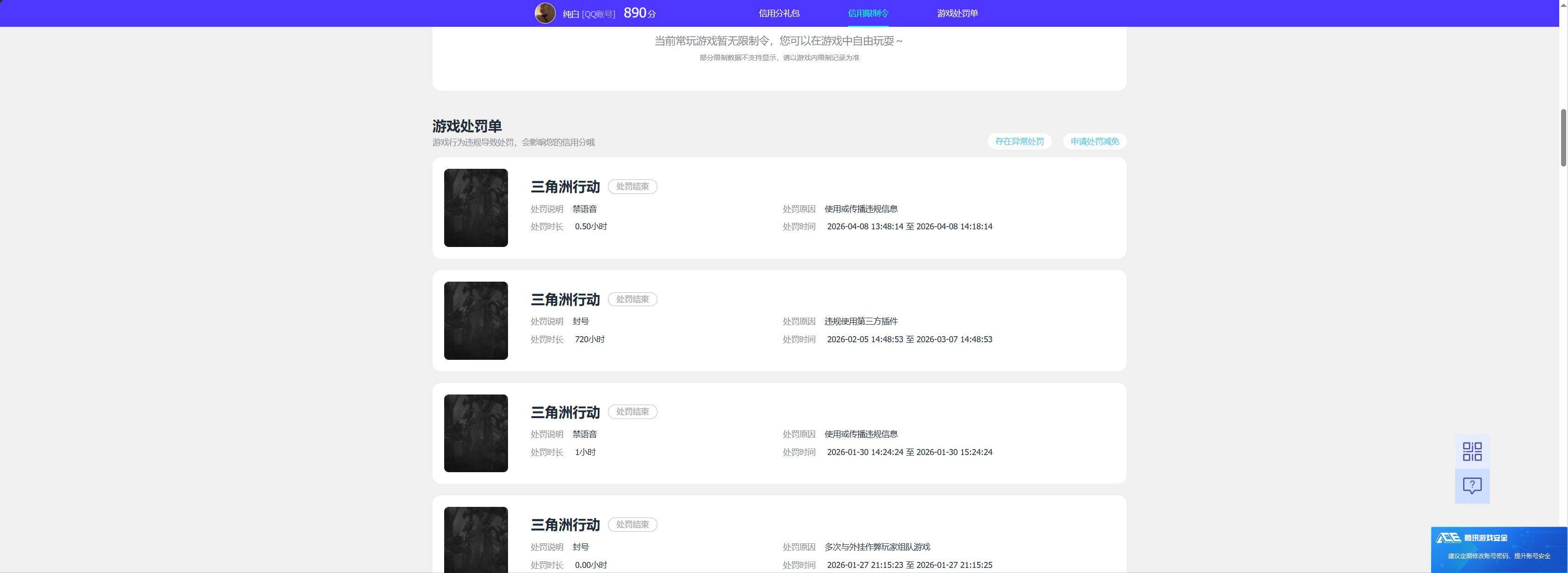The width and height of the screenshot is (1568, 573).
Task: Switch to the 信用分礼包 tab
Action: point(779,13)
